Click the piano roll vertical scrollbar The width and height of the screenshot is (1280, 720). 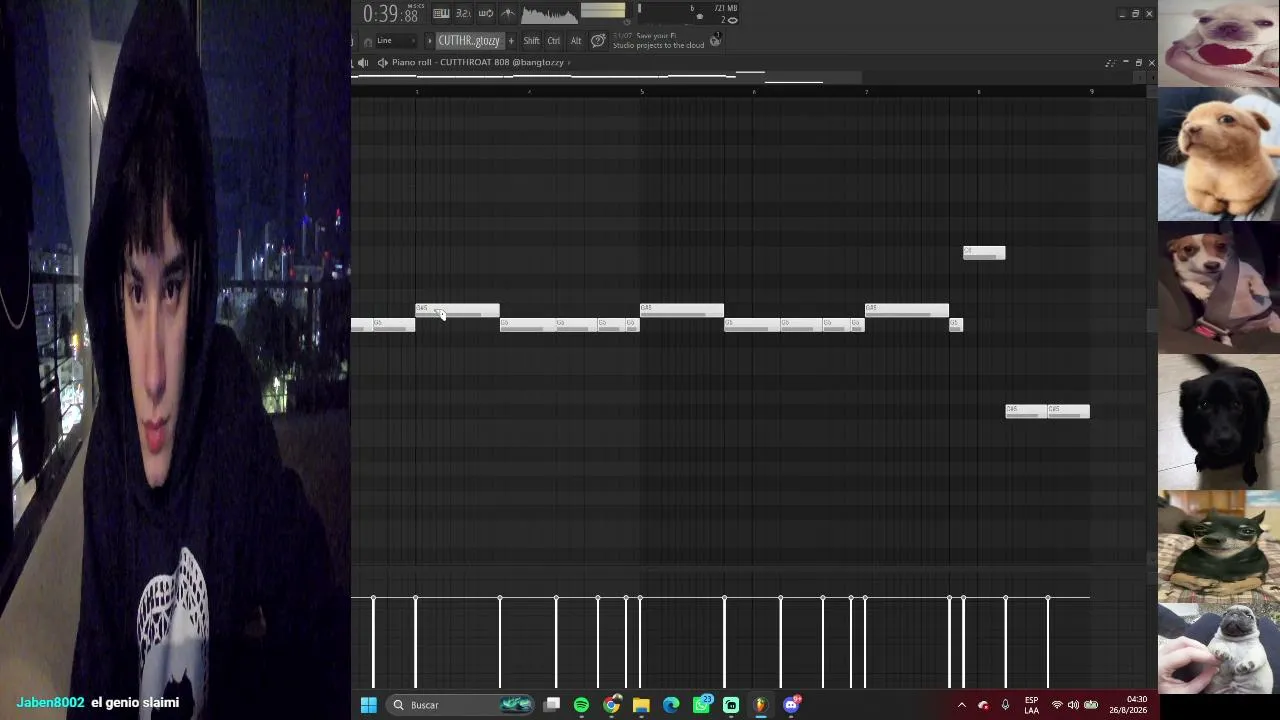tap(1151, 320)
